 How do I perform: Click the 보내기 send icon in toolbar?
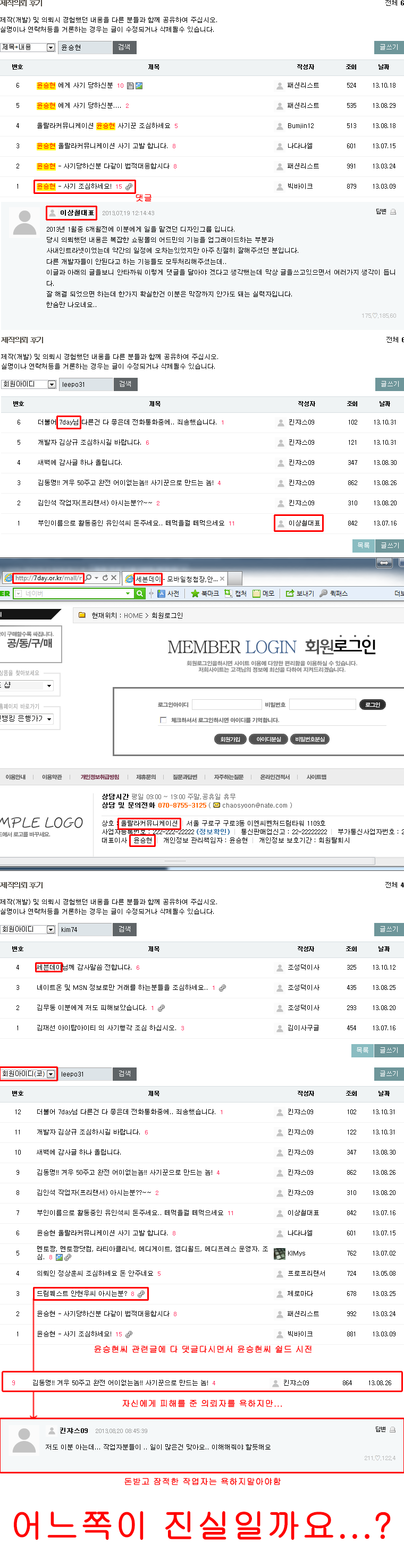(x=290, y=594)
